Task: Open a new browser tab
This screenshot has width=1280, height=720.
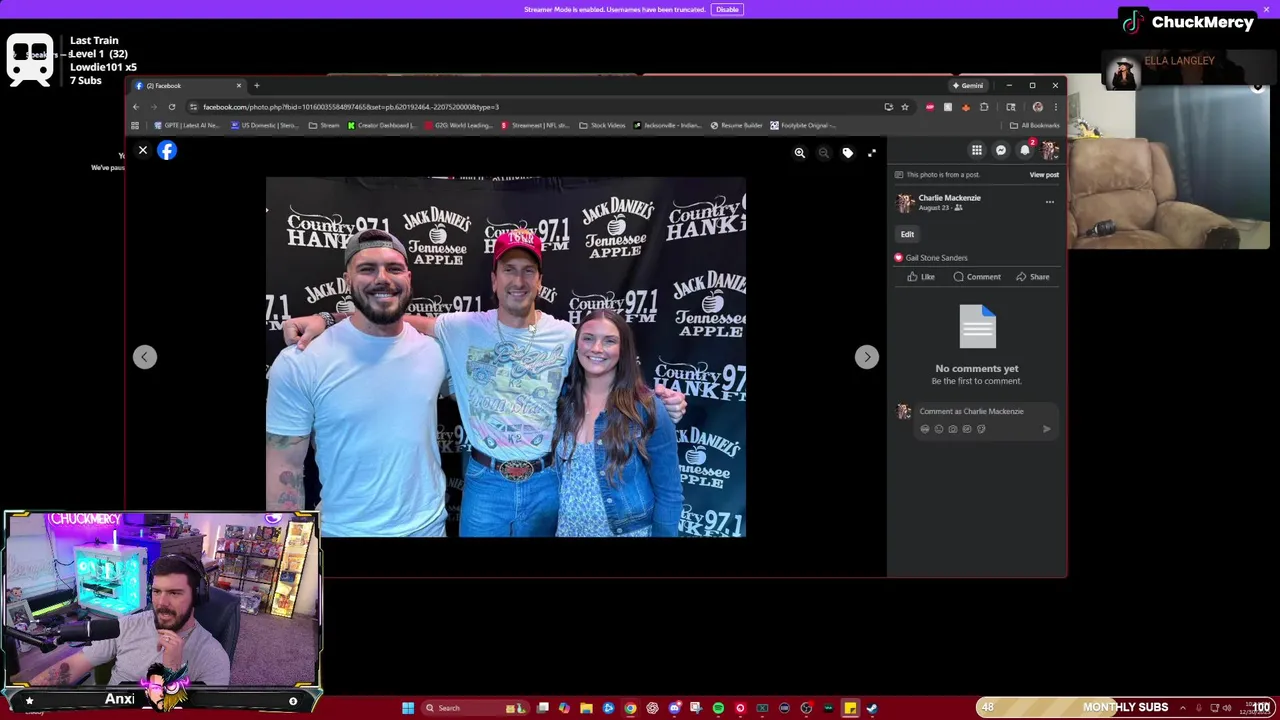Action: [x=257, y=86]
